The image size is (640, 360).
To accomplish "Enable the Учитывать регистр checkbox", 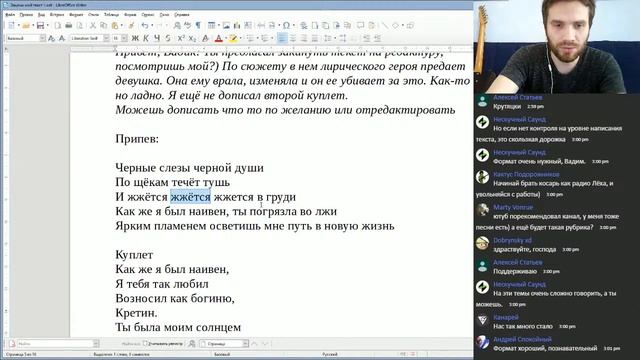I will pyautogui.click(x=145, y=344).
